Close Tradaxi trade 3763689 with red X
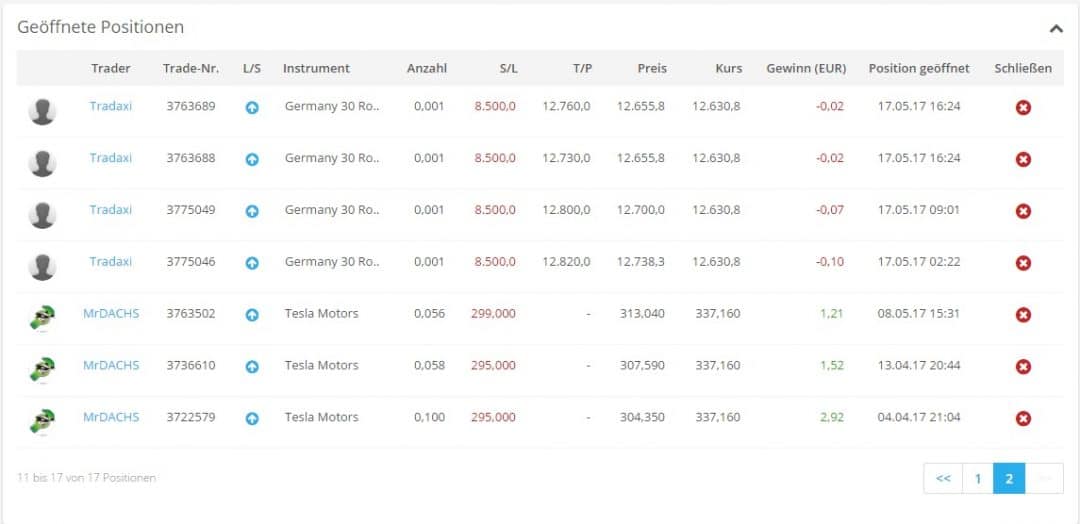This screenshot has width=1080, height=524. (1023, 107)
